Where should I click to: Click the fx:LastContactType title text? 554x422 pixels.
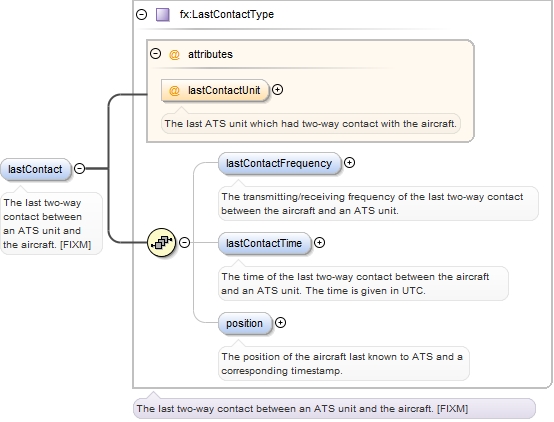point(227,14)
